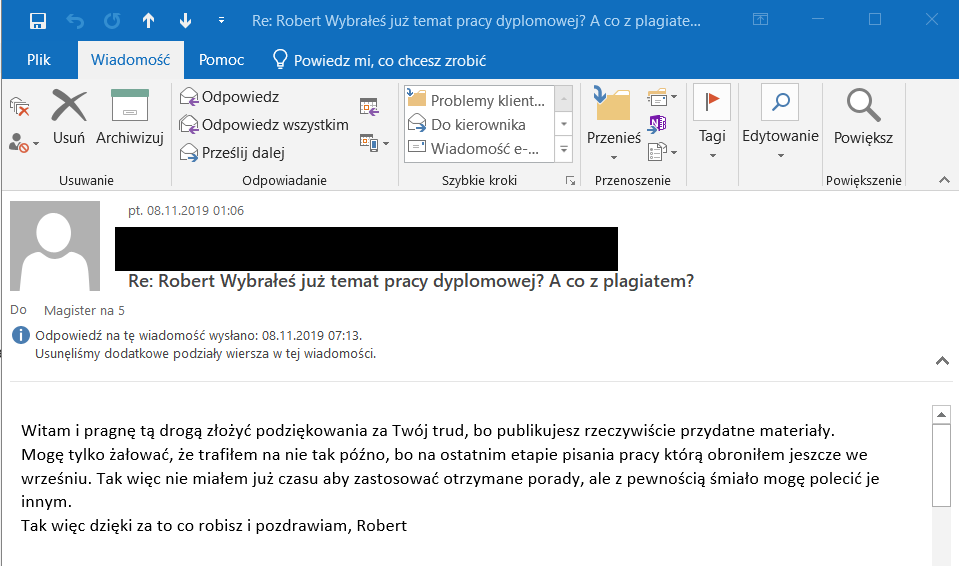Screen dimensions: 959x566
Task: Go to previous item with up arrow
Action: pyautogui.click(x=148, y=20)
